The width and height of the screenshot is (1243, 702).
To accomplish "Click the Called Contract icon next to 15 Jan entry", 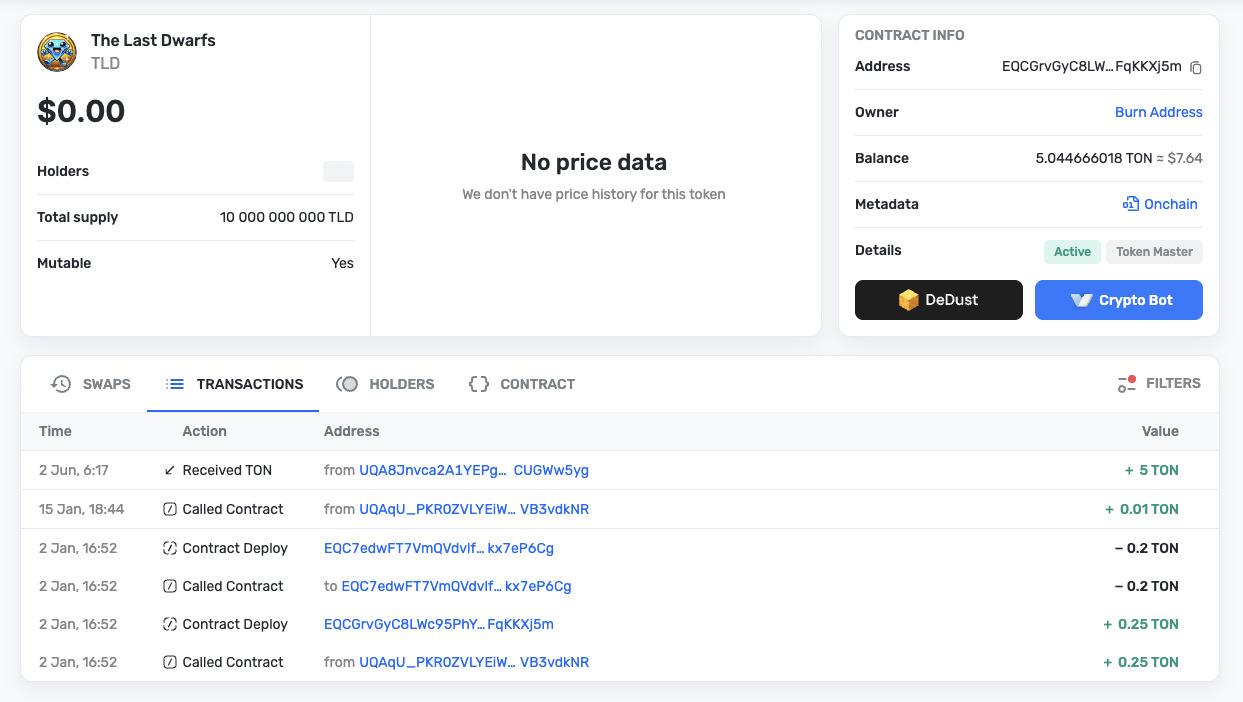I will (169, 509).
